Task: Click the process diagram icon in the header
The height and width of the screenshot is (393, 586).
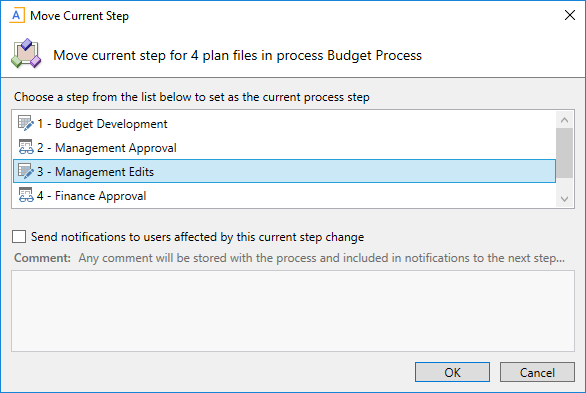Action: click(x=26, y=53)
